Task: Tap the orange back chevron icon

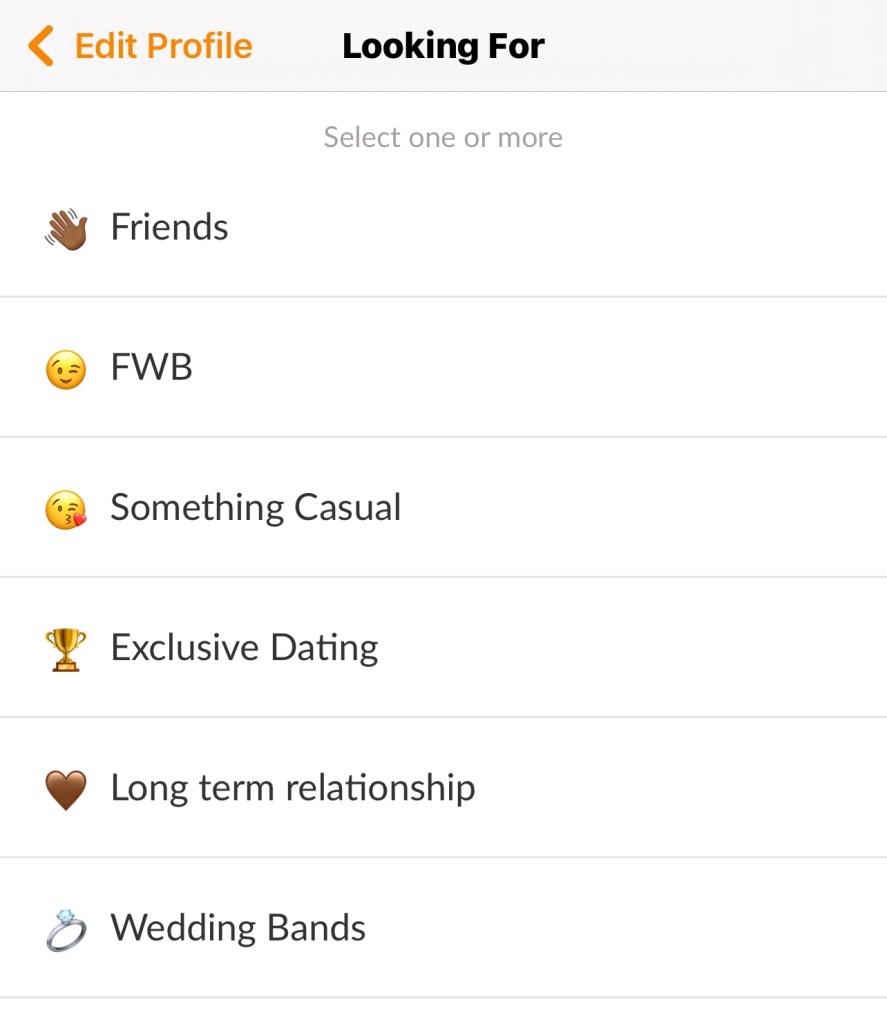Action: (41, 46)
